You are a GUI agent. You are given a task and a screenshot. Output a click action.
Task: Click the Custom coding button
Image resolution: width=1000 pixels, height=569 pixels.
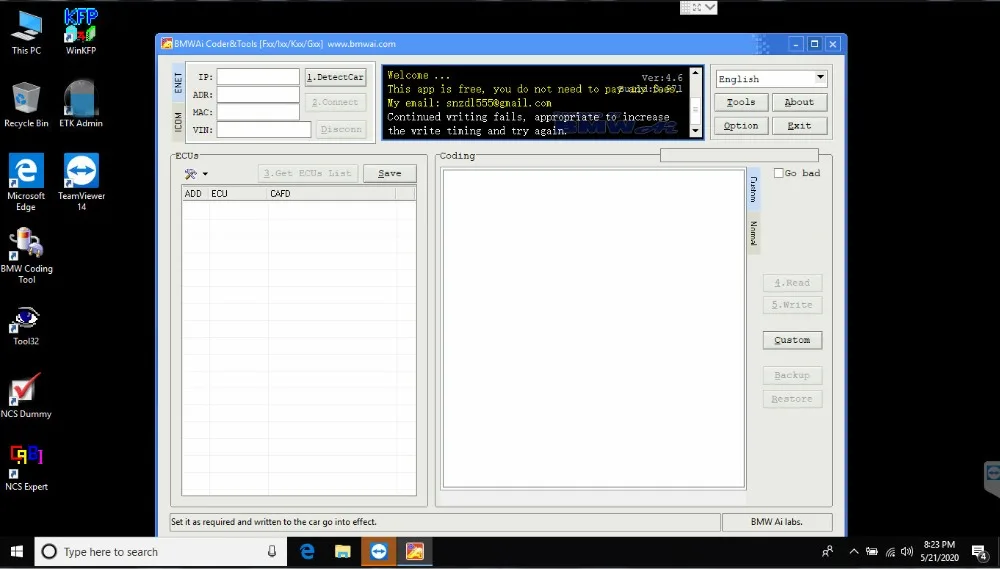(x=793, y=340)
